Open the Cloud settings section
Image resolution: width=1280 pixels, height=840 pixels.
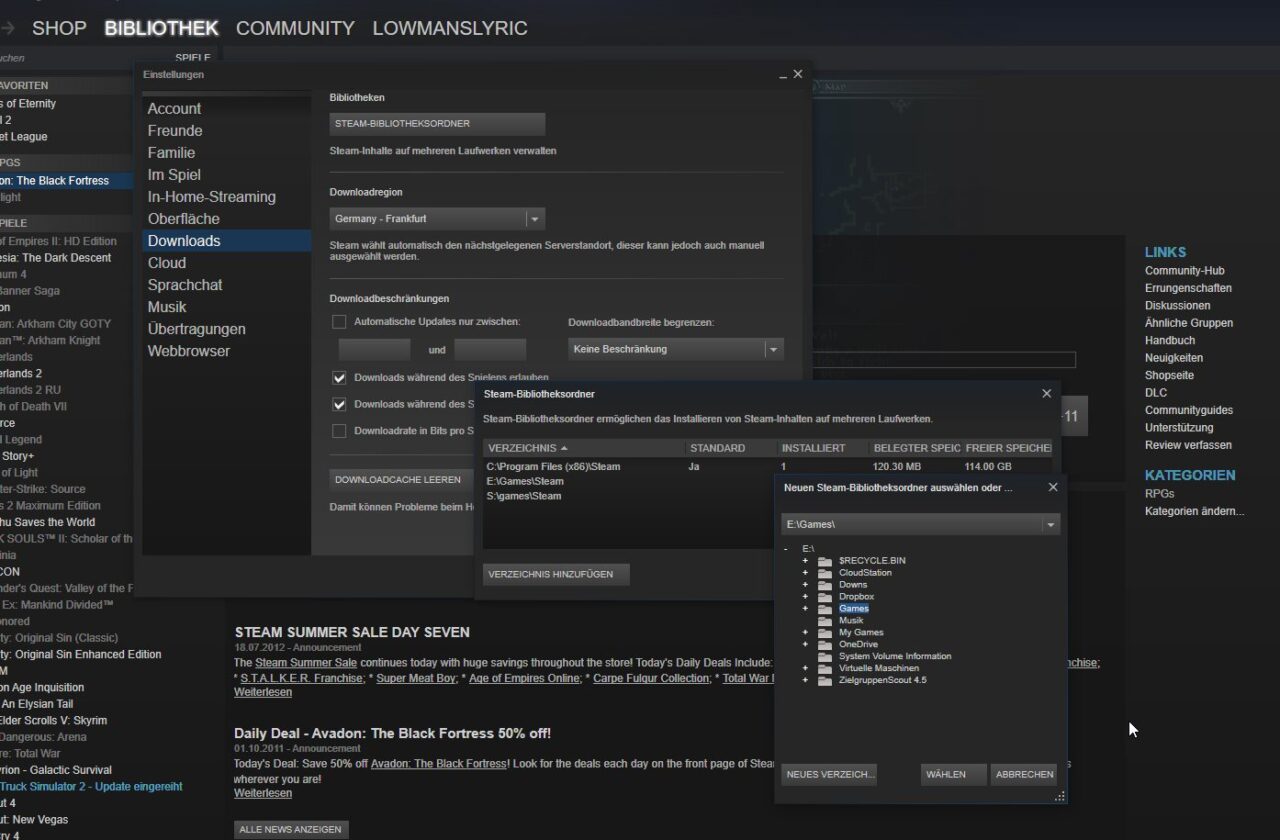pyautogui.click(x=167, y=263)
